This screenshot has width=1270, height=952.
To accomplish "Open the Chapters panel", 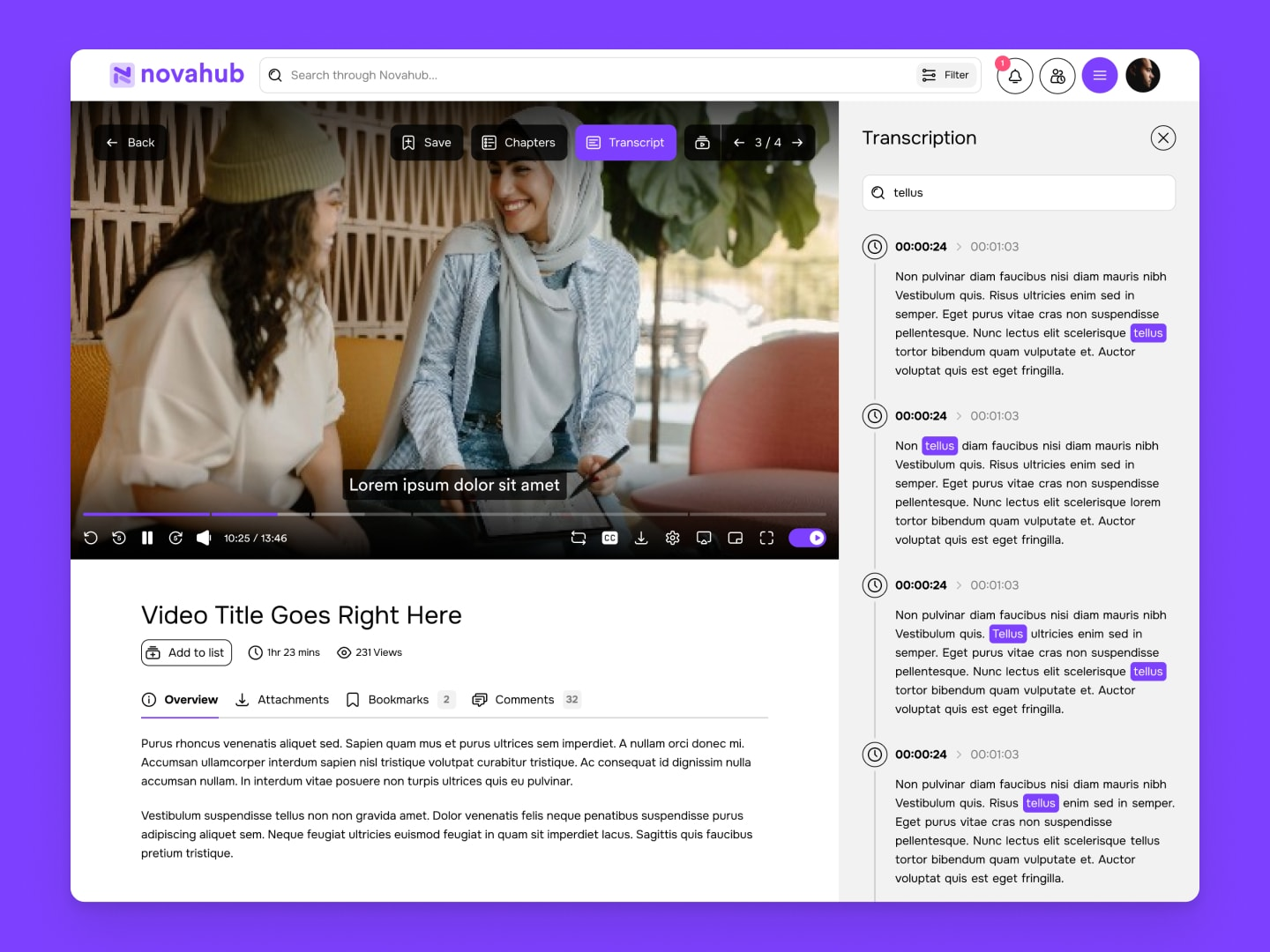I will tap(519, 143).
